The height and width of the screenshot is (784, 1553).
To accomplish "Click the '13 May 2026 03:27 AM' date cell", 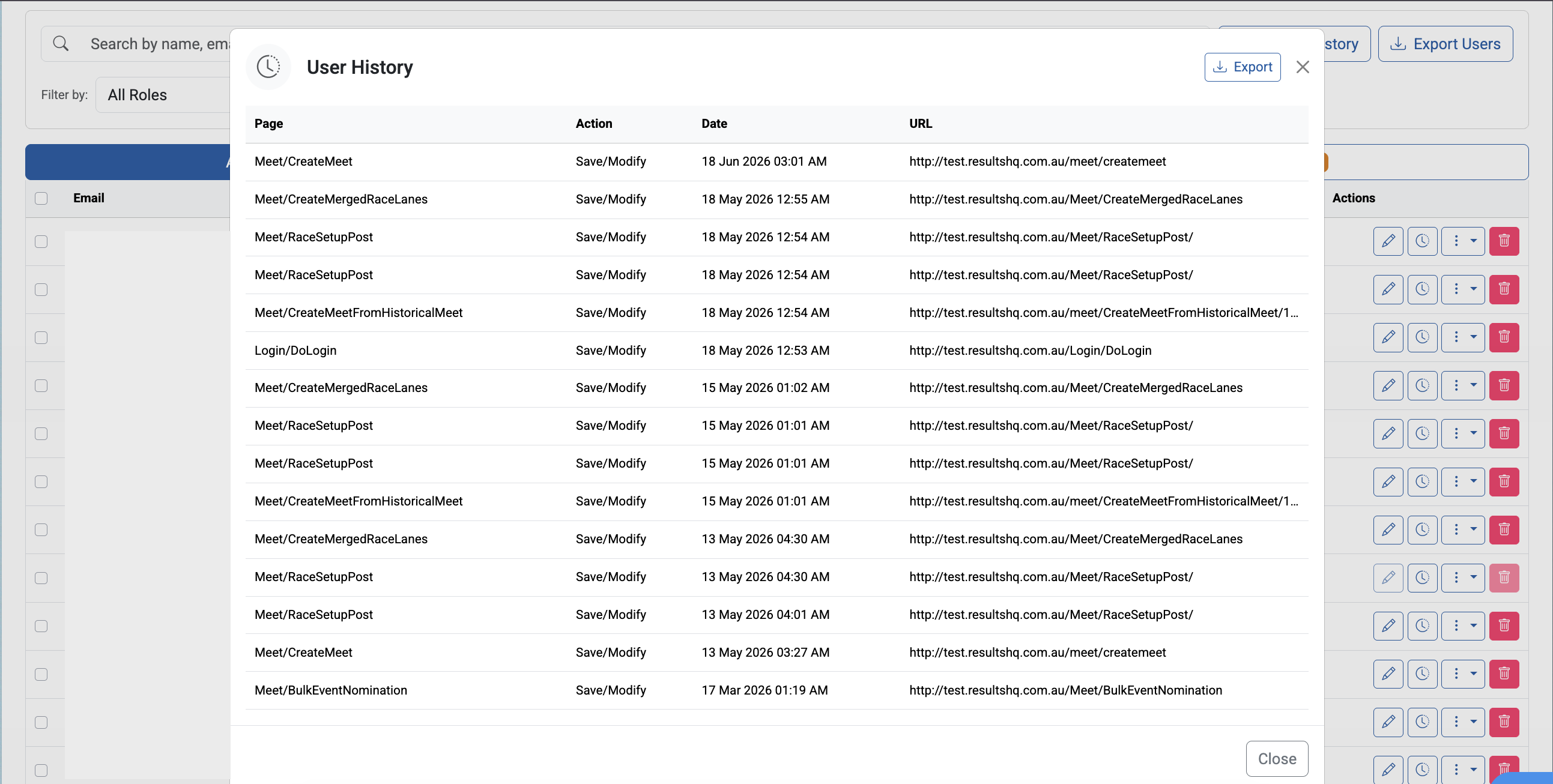I will [x=765, y=653].
